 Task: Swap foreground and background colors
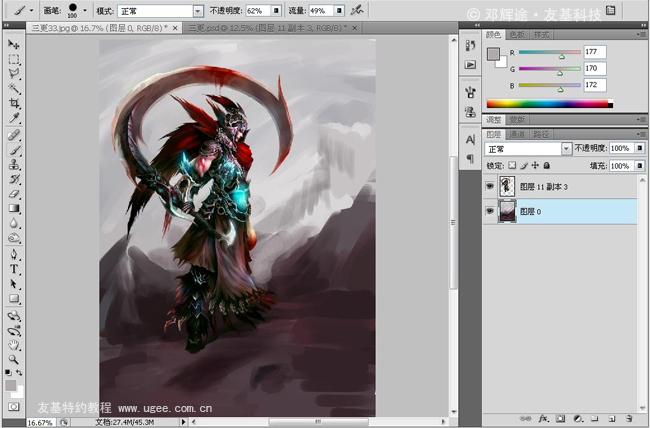coord(19,372)
